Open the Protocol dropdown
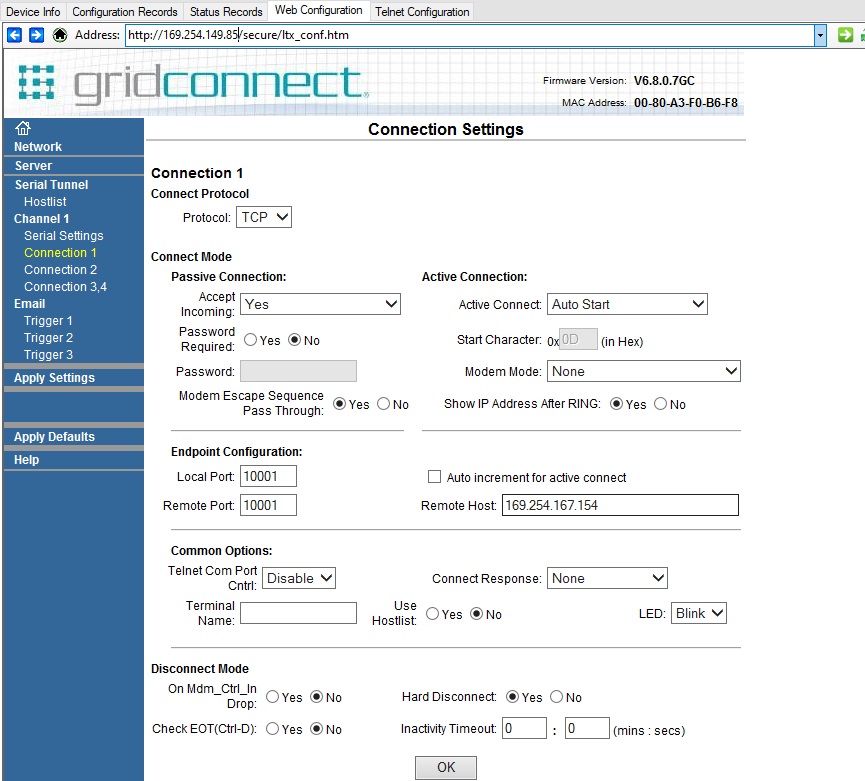The image size is (865, 781). coord(263,216)
